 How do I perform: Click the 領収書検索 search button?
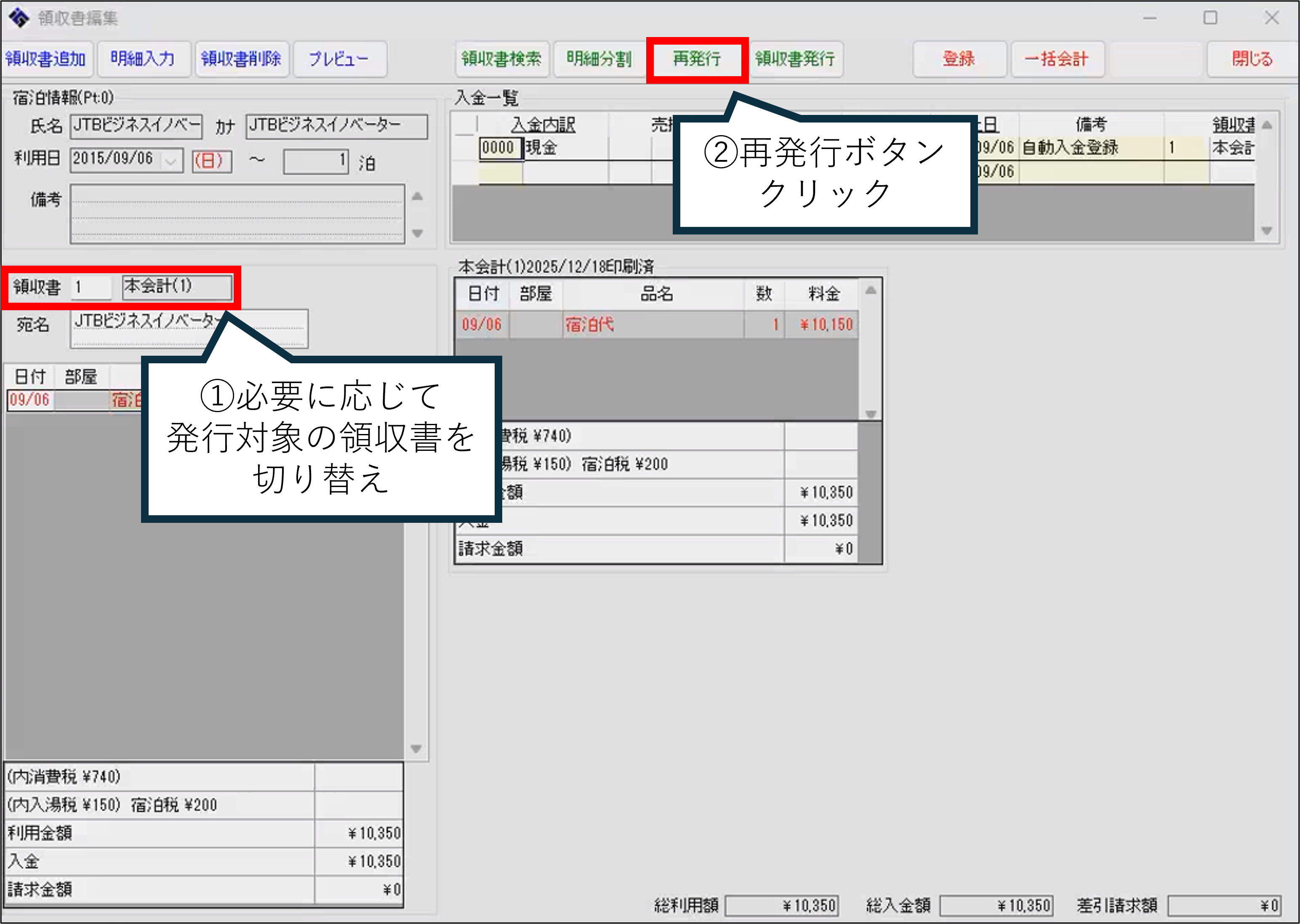point(501,59)
